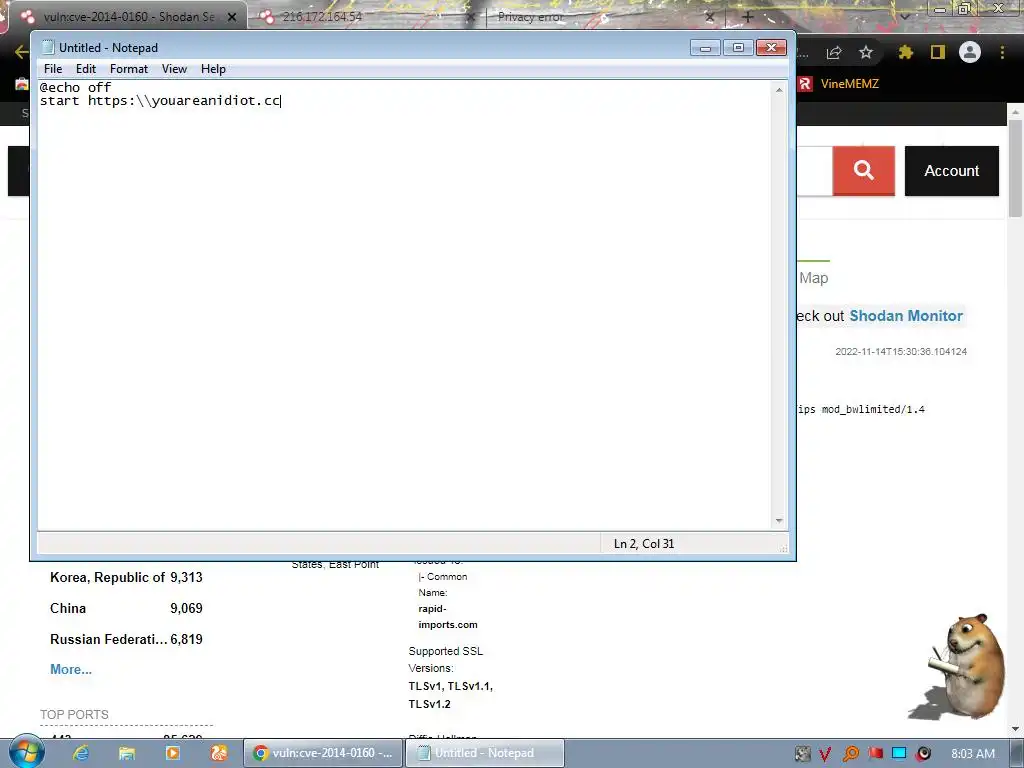This screenshot has height=768, width=1024.
Task: Open Notepad's File menu
Action: tap(53, 69)
